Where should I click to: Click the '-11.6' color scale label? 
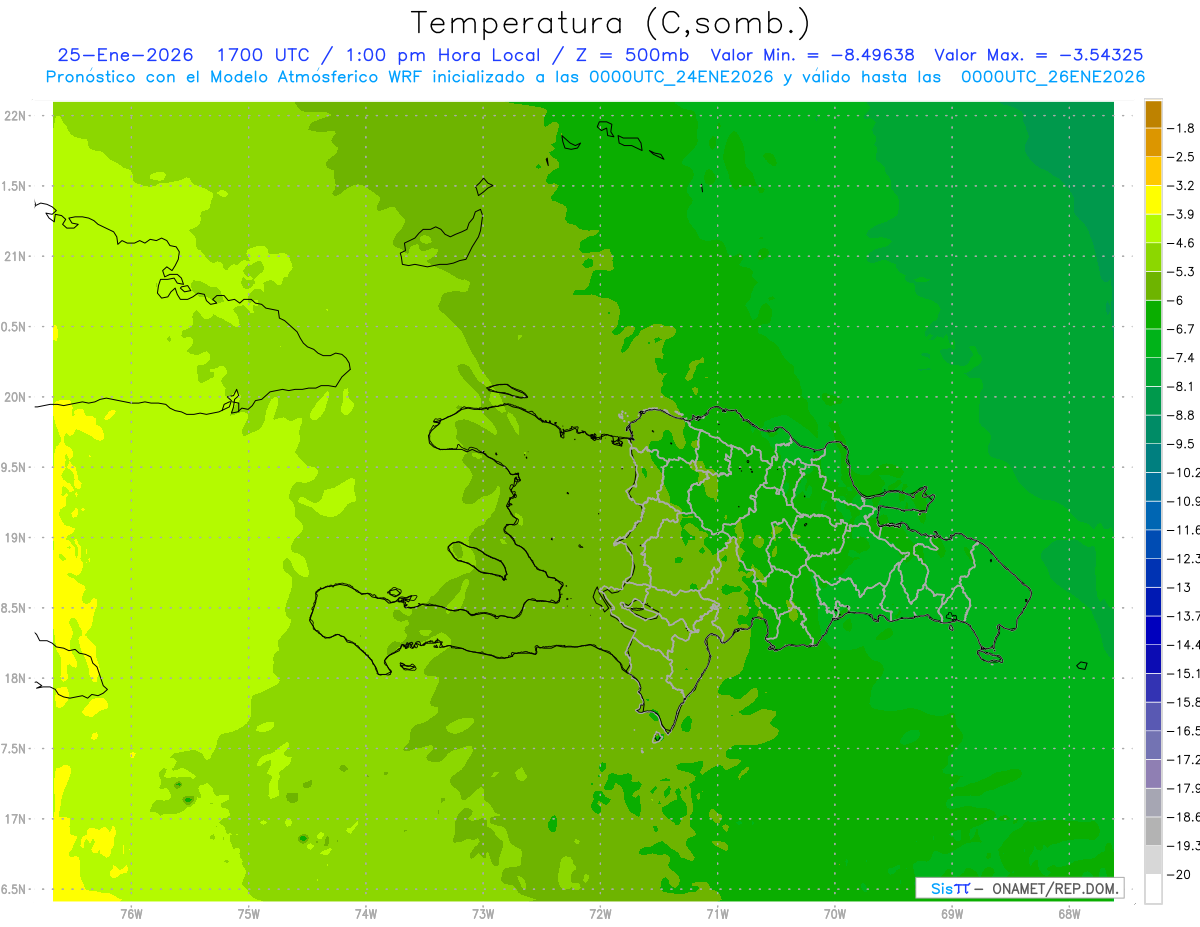(1184, 530)
